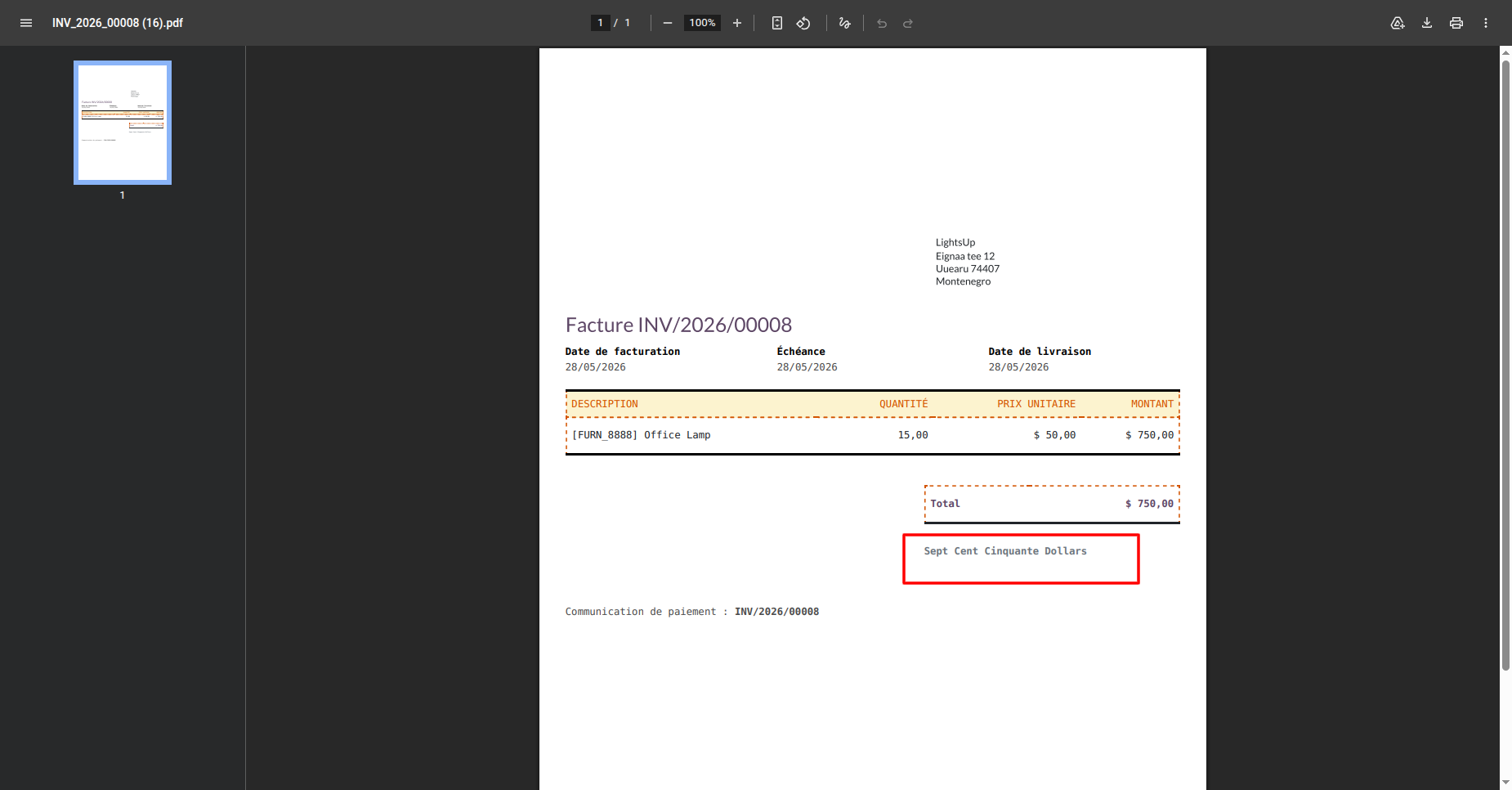Click the scroll down arrow
The image size is (1512, 790).
1505,783
